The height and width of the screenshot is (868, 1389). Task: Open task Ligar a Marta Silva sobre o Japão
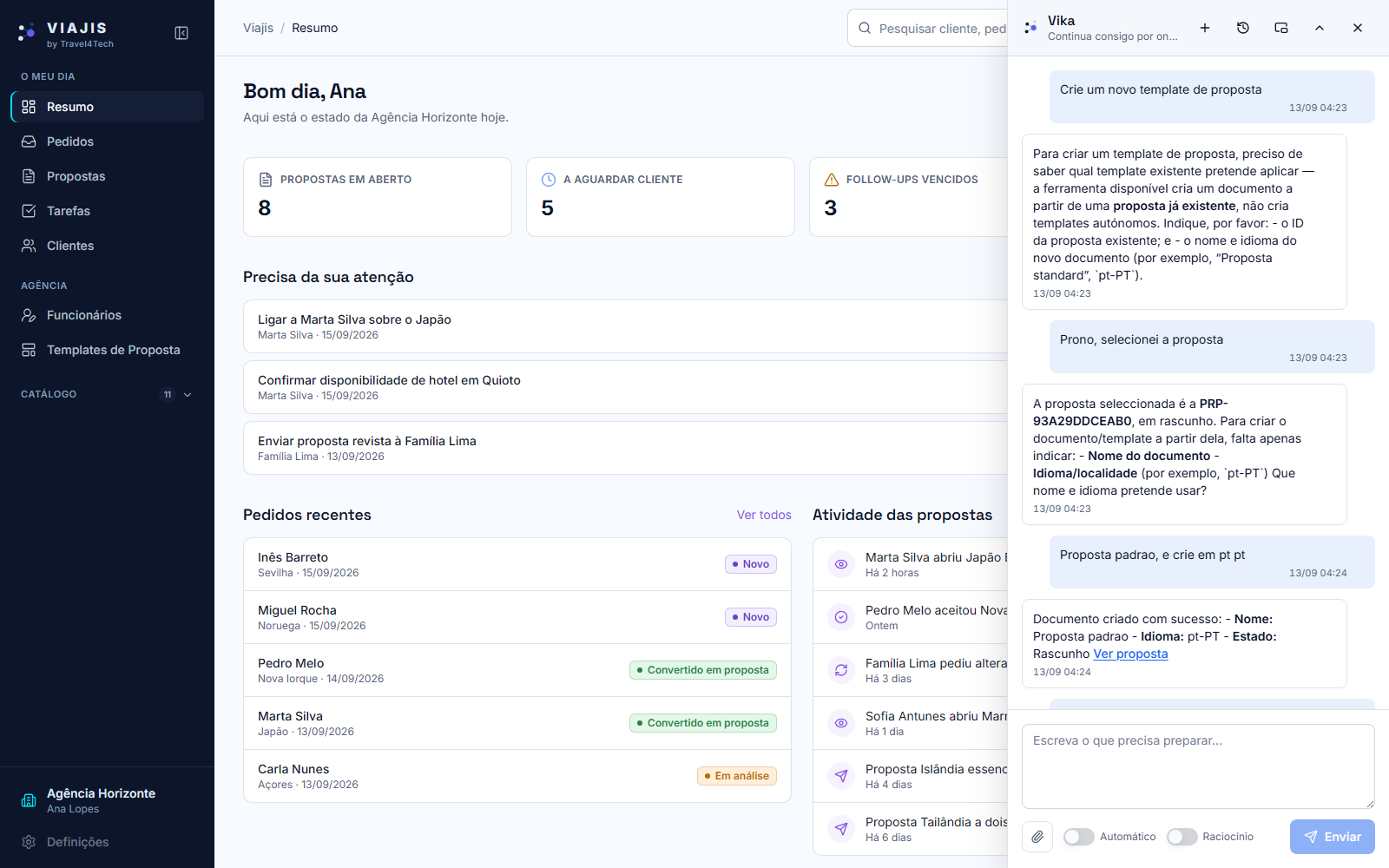[625, 326]
